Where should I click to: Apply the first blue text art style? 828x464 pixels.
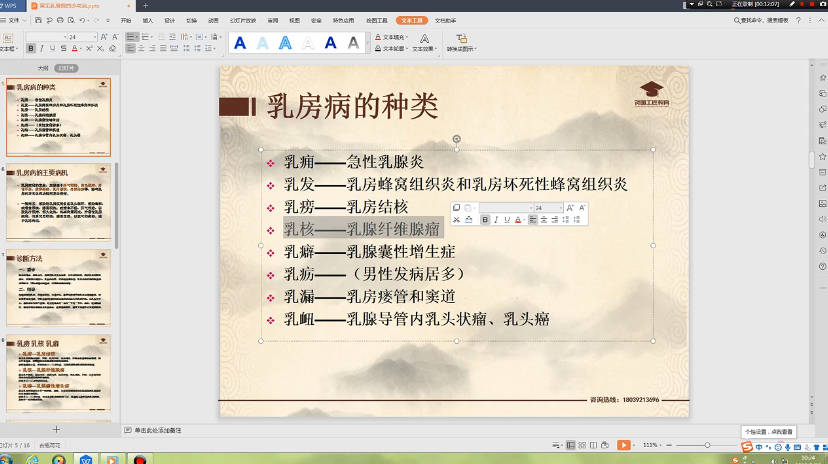click(240, 43)
